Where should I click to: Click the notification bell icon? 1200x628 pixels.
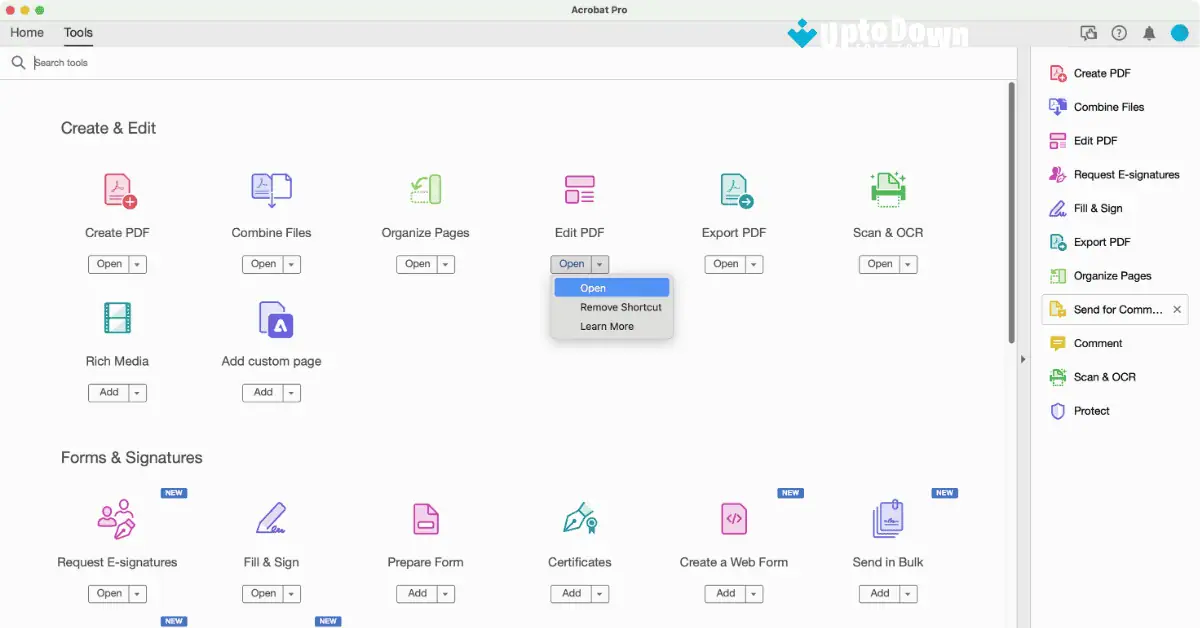[x=1150, y=32]
